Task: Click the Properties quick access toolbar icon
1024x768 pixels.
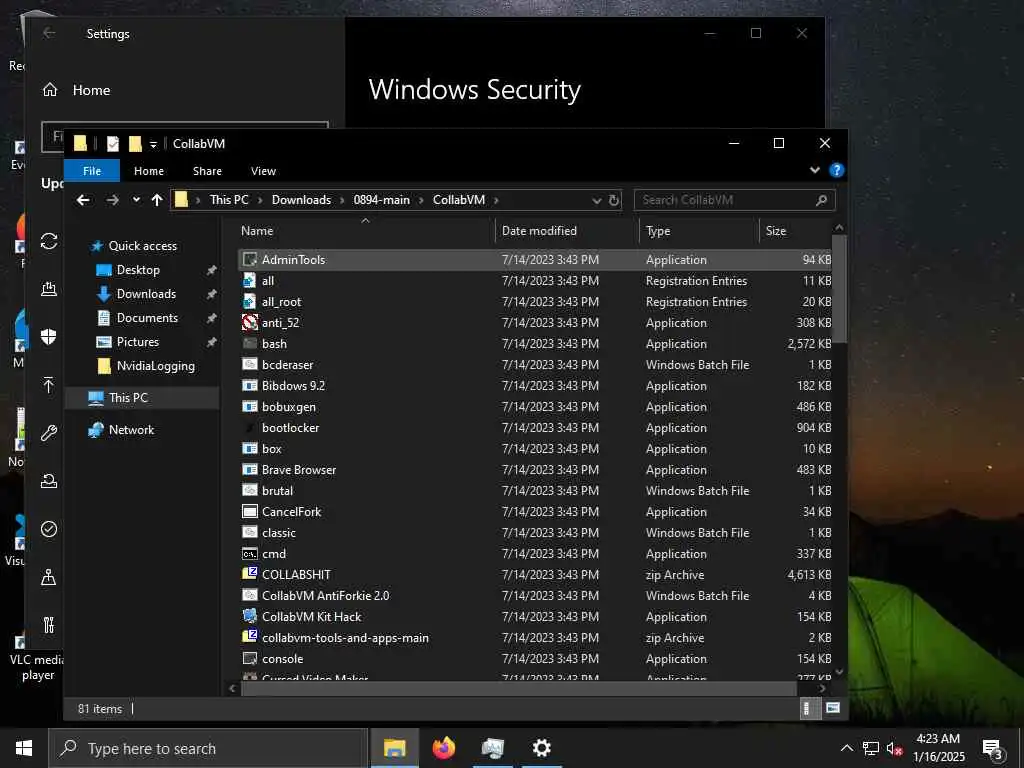Action: (x=113, y=144)
